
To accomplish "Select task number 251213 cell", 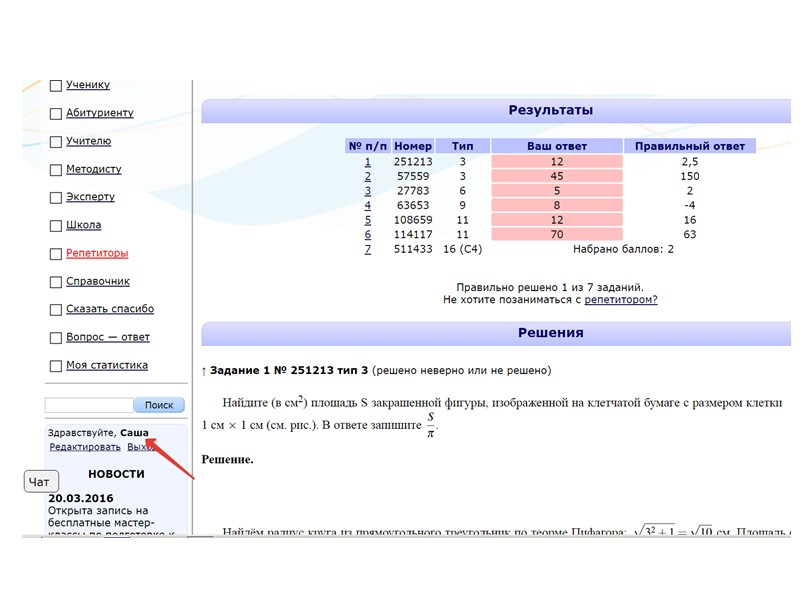I will [x=413, y=162].
